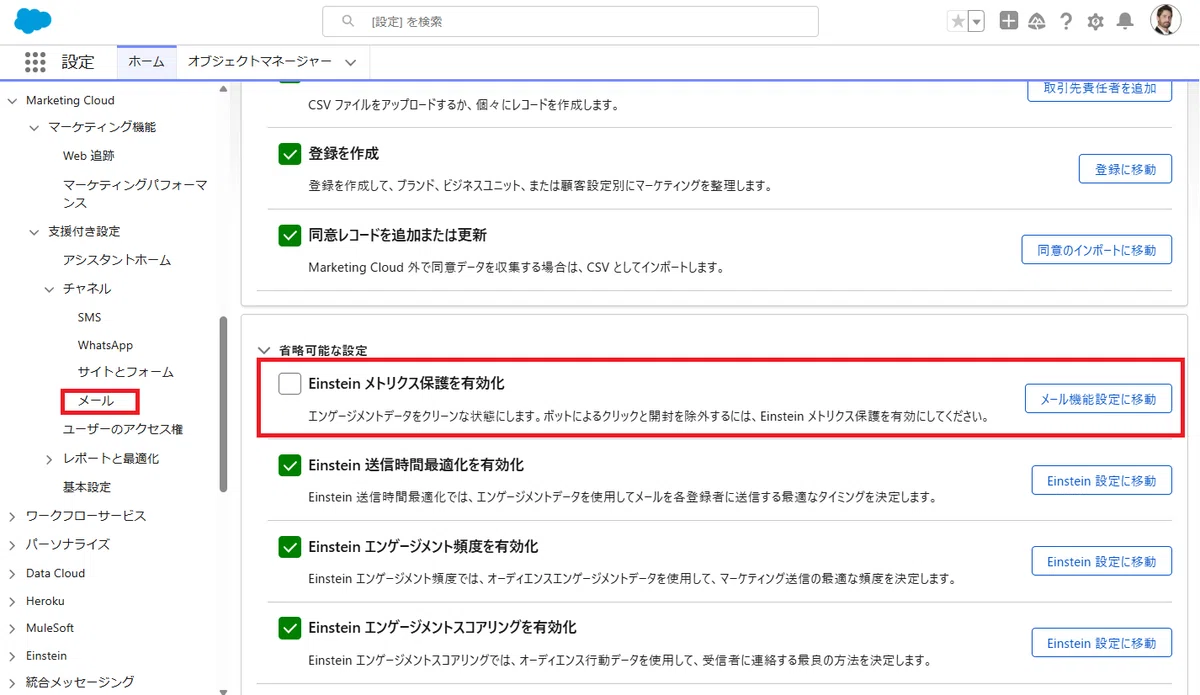1200x695 pixels.
Task: Collapse the 省略可能な設定 section chevron
Action: pyautogui.click(x=264, y=351)
